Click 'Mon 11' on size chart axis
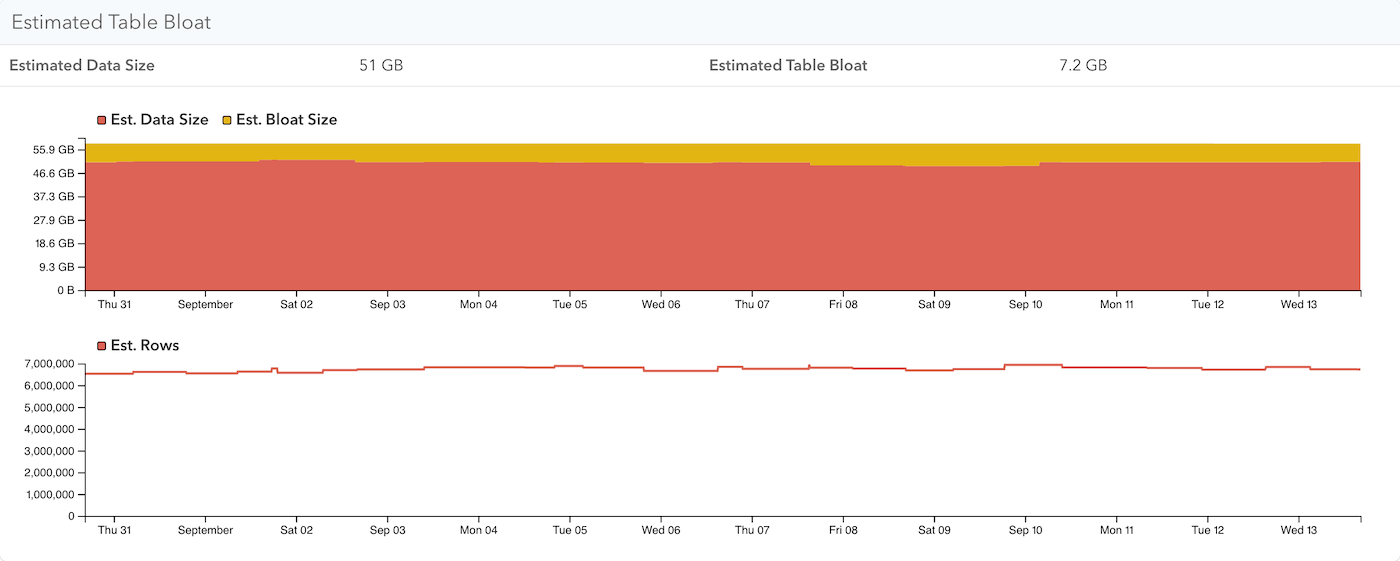1400x561 pixels. pos(1116,305)
